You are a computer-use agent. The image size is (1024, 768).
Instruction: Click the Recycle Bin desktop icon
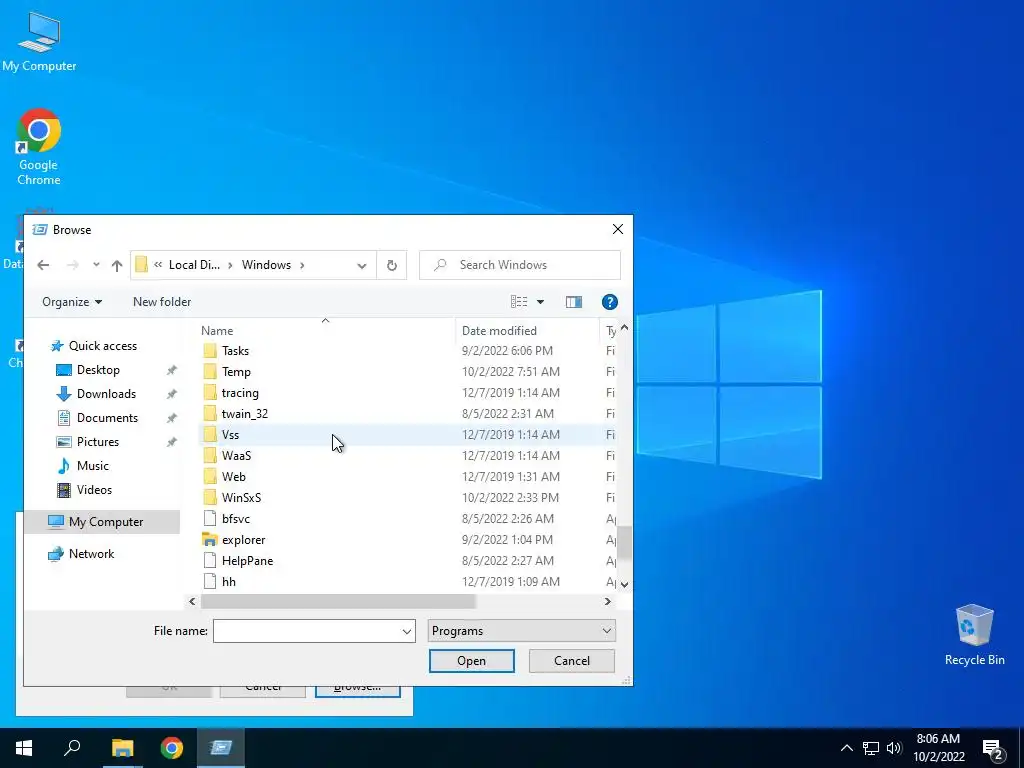tap(974, 635)
